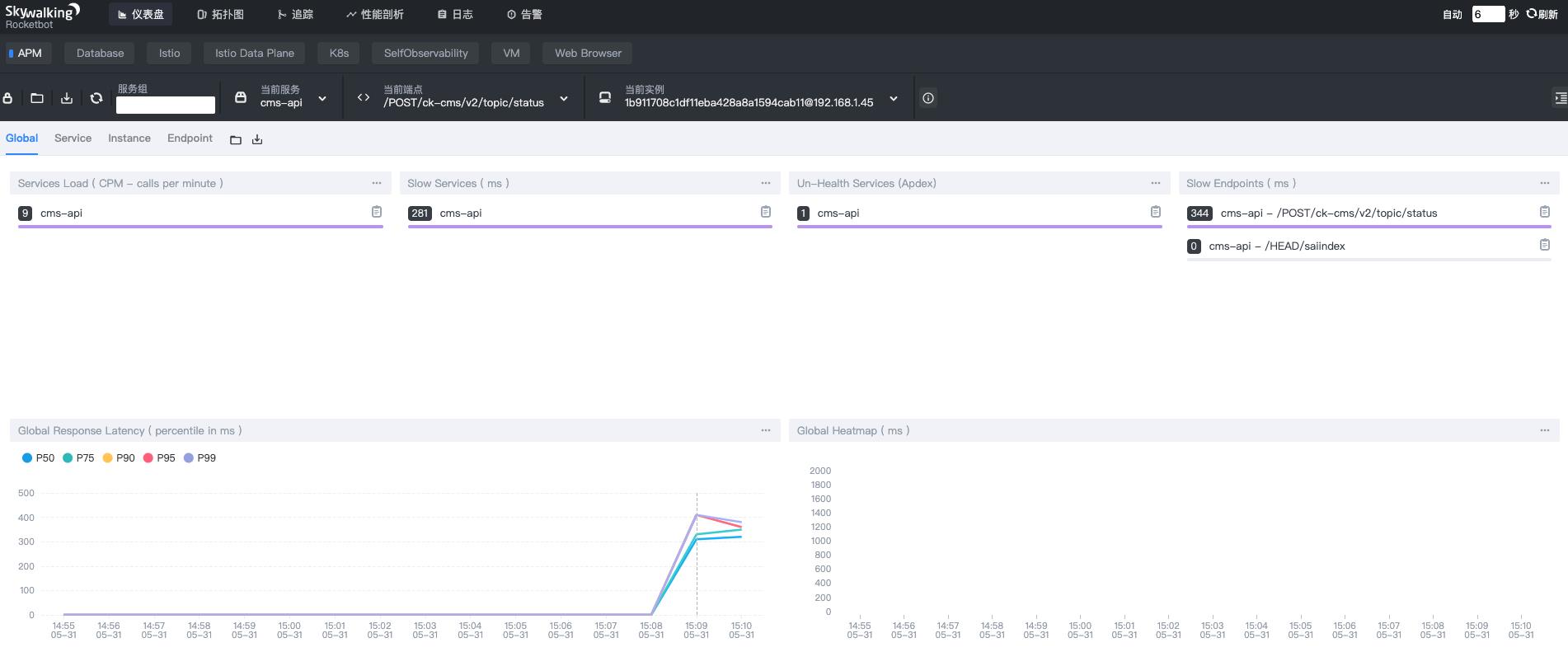The image size is (1568, 666).
Task: Open the Services Load panel options menu
Action: pos(377,183)
